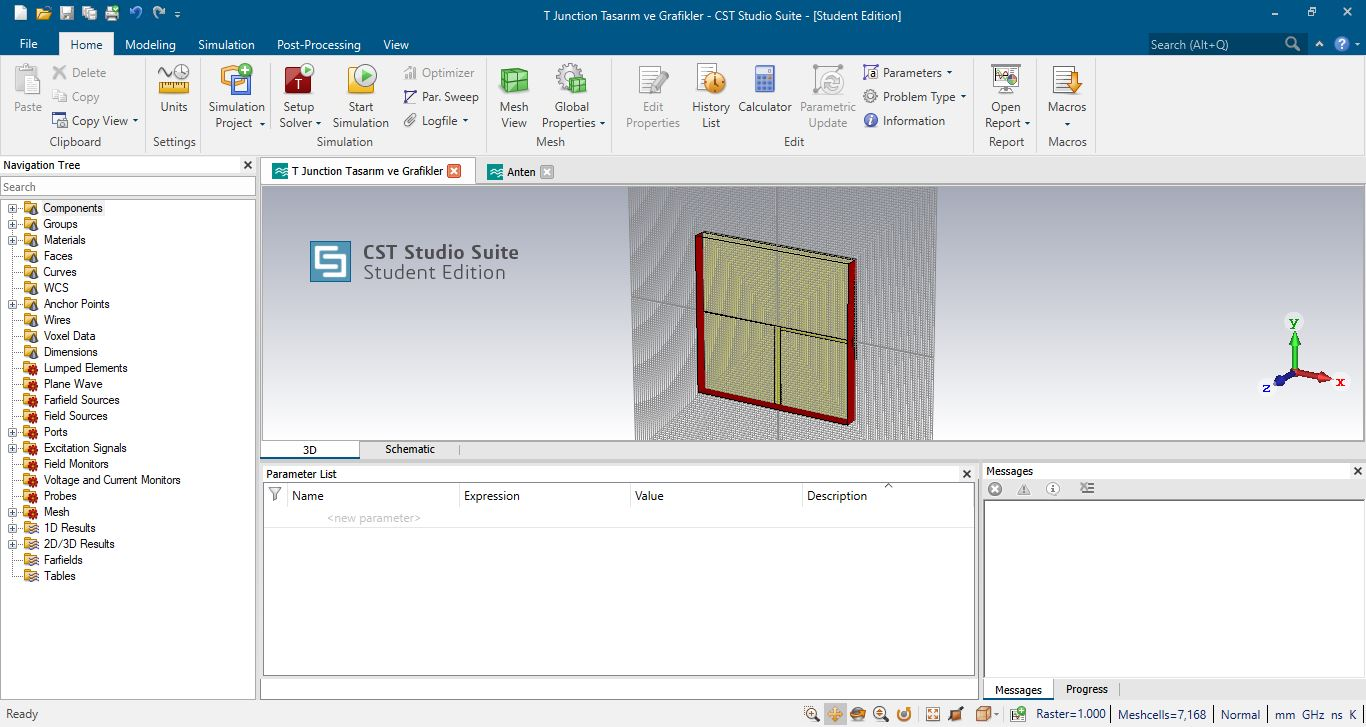The height and width of the screenshot is (727, 1366).
Task: Activate zoom tool in status bar
Action: coord(812,714)
